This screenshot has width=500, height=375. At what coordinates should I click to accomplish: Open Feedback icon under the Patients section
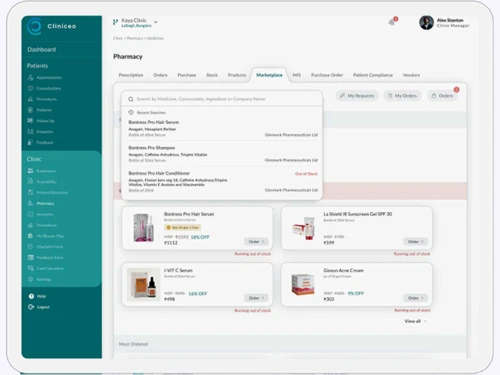[30, 142]
